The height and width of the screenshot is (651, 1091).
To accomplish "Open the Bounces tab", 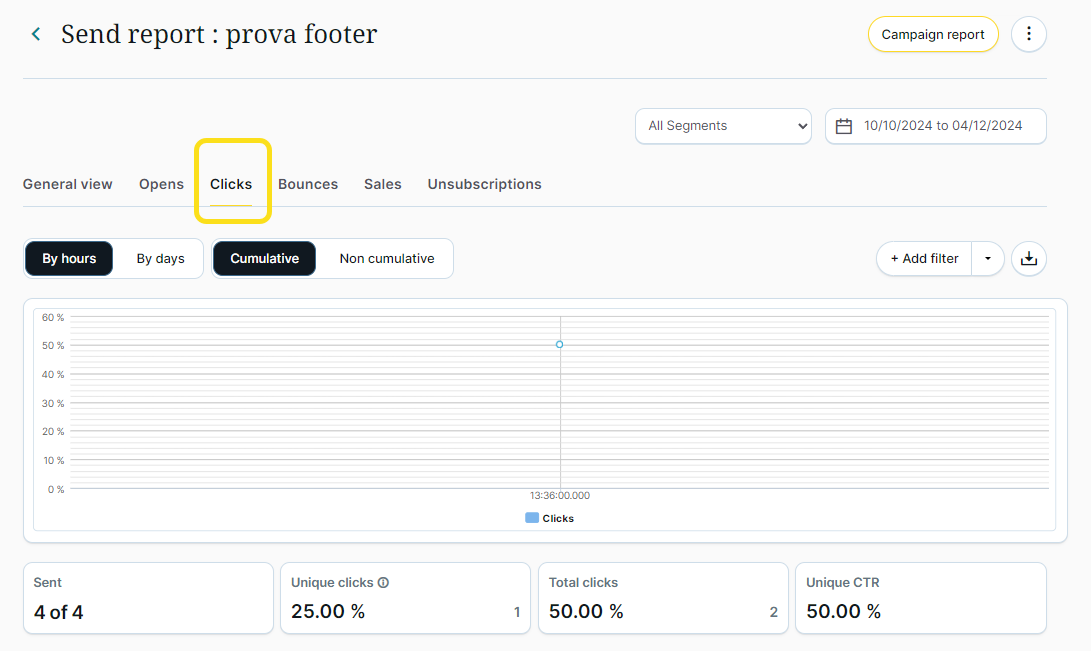I will pos(308,184).
